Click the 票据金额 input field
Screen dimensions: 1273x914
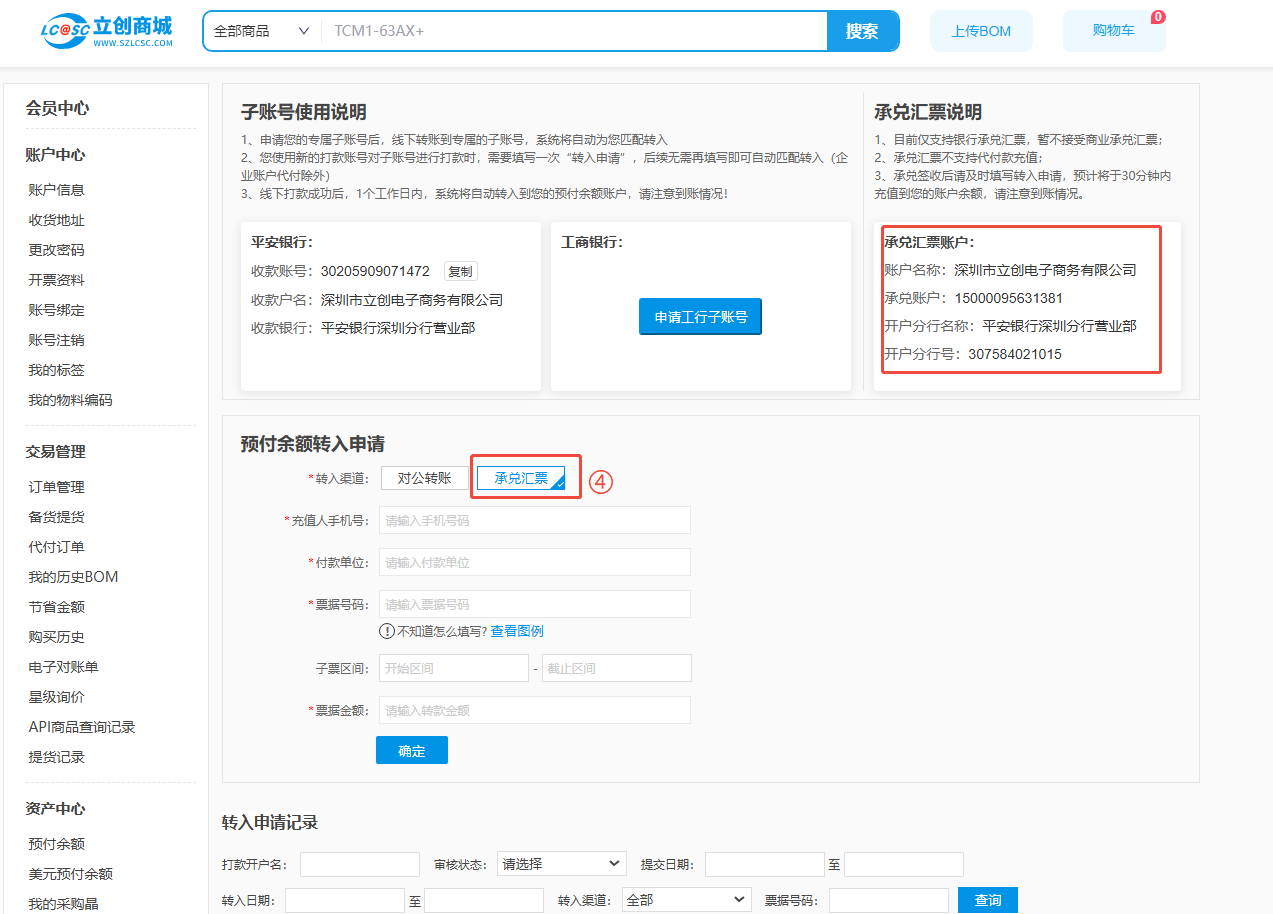coord(534,710)
